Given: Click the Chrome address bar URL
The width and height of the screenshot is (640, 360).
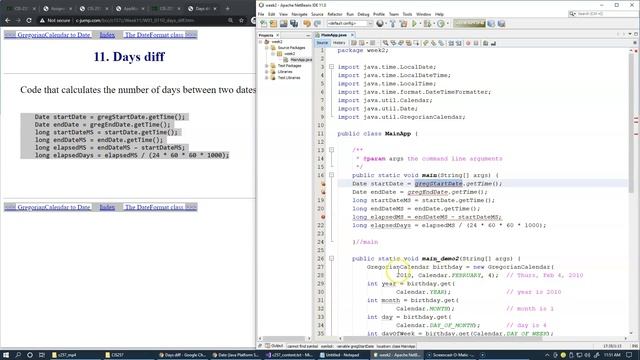Looking at the screenshot, I should click(x=135, y=20).
